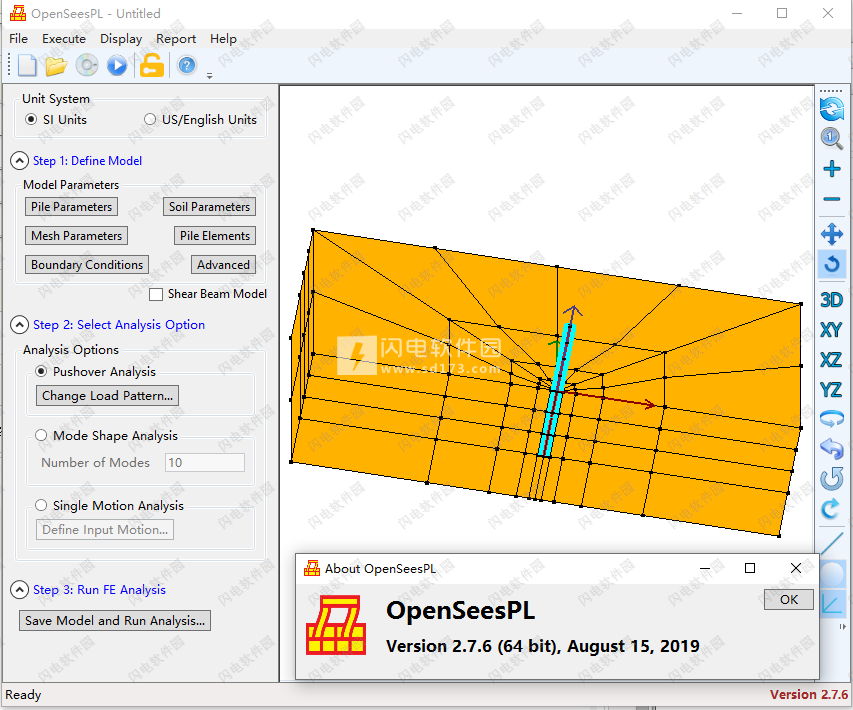Select US/English Units radio button
This screenshot has height=710, width=853.
[150, 119]
